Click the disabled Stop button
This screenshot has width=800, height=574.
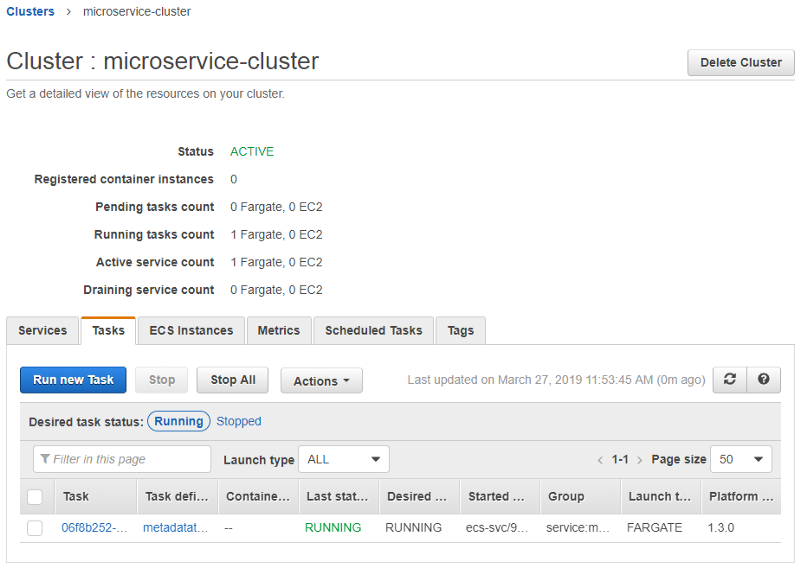162,380
